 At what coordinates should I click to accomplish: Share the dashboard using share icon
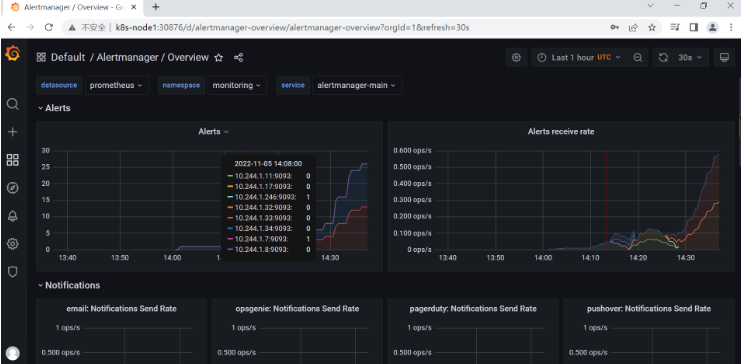click(x=239, y=58)
